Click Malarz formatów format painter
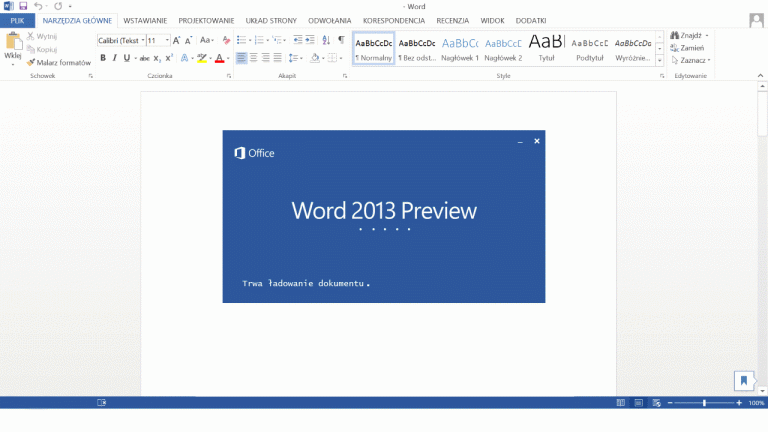The image size is (768, 432). point(59,63)
